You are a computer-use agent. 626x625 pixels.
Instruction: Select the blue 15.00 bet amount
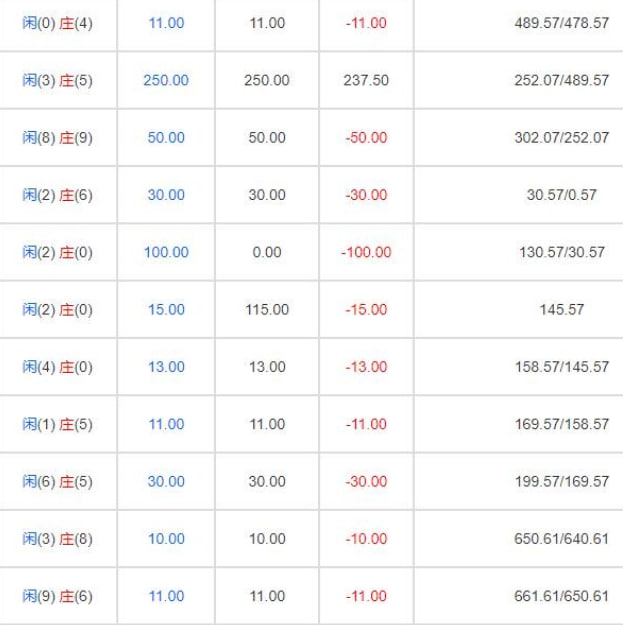(x=166, y=310)
